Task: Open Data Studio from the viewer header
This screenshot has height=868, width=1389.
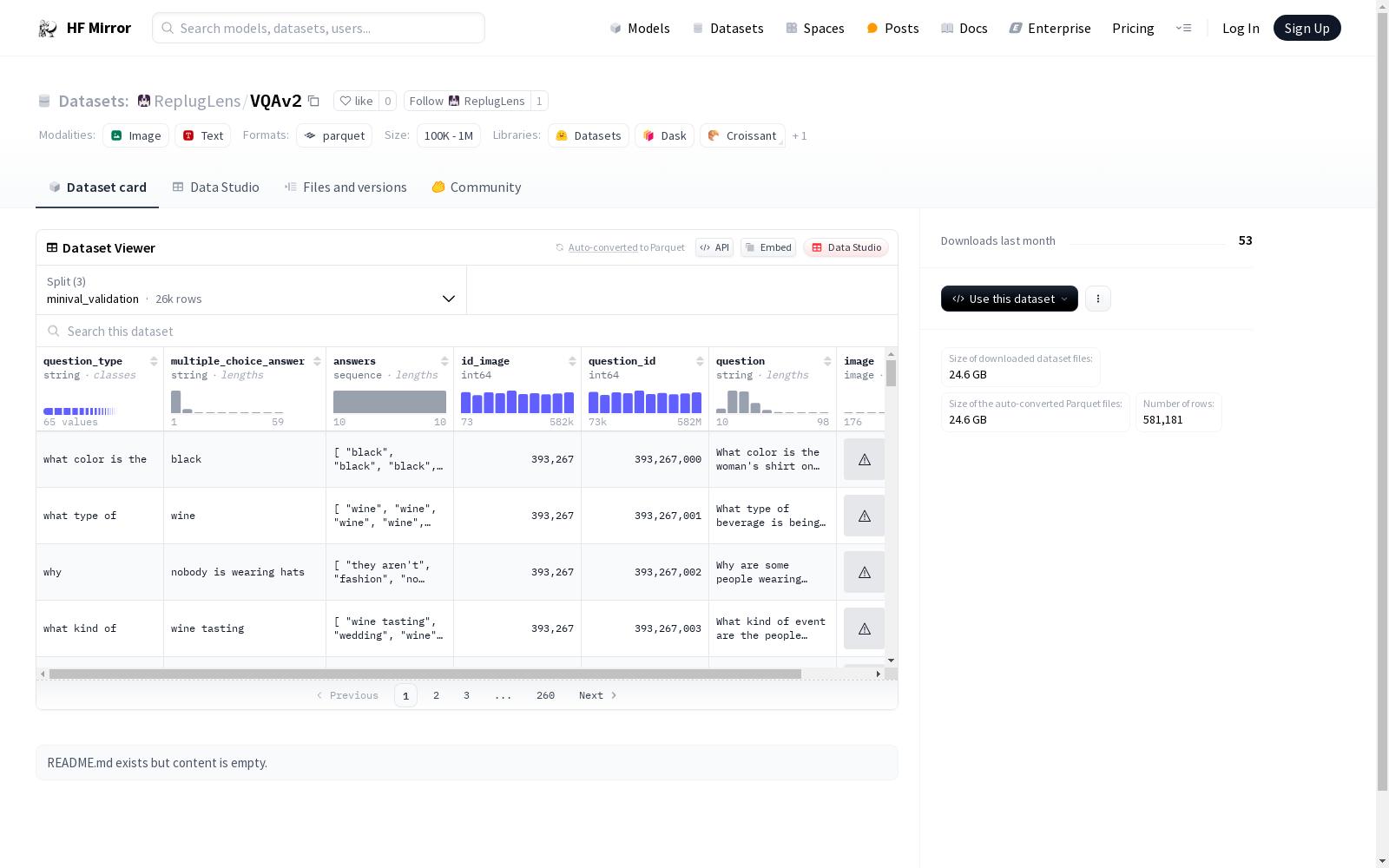Action: tap(846, 247)
